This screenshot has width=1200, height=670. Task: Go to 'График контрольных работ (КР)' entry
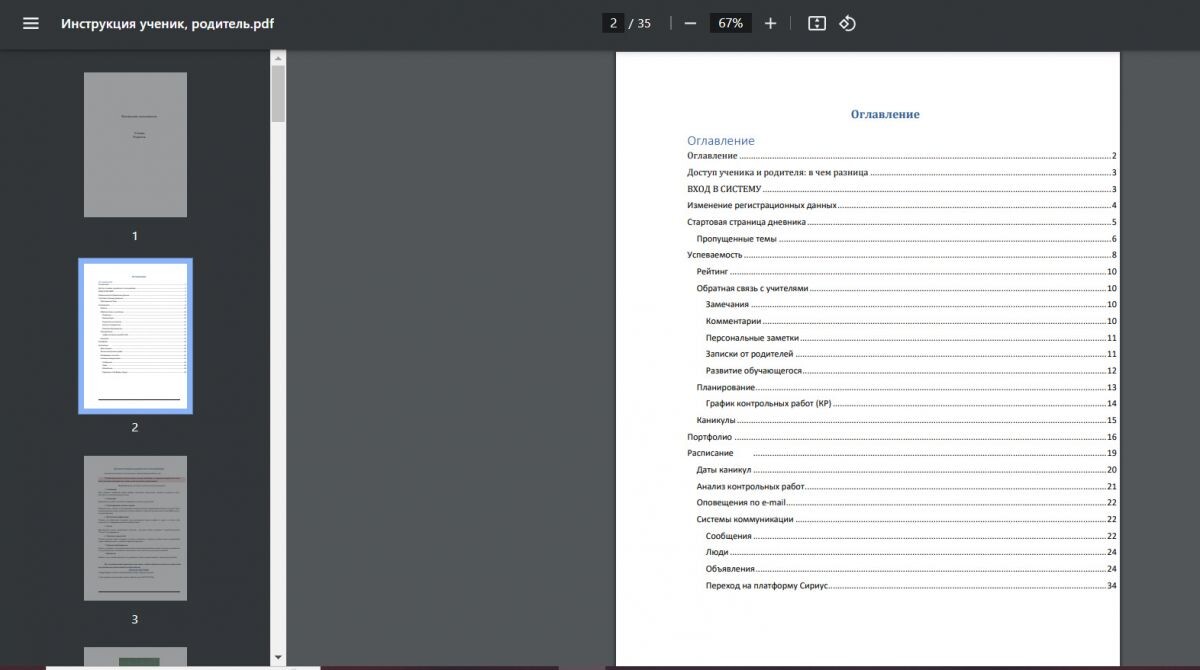pyautogui.click(x=910, y=404)
